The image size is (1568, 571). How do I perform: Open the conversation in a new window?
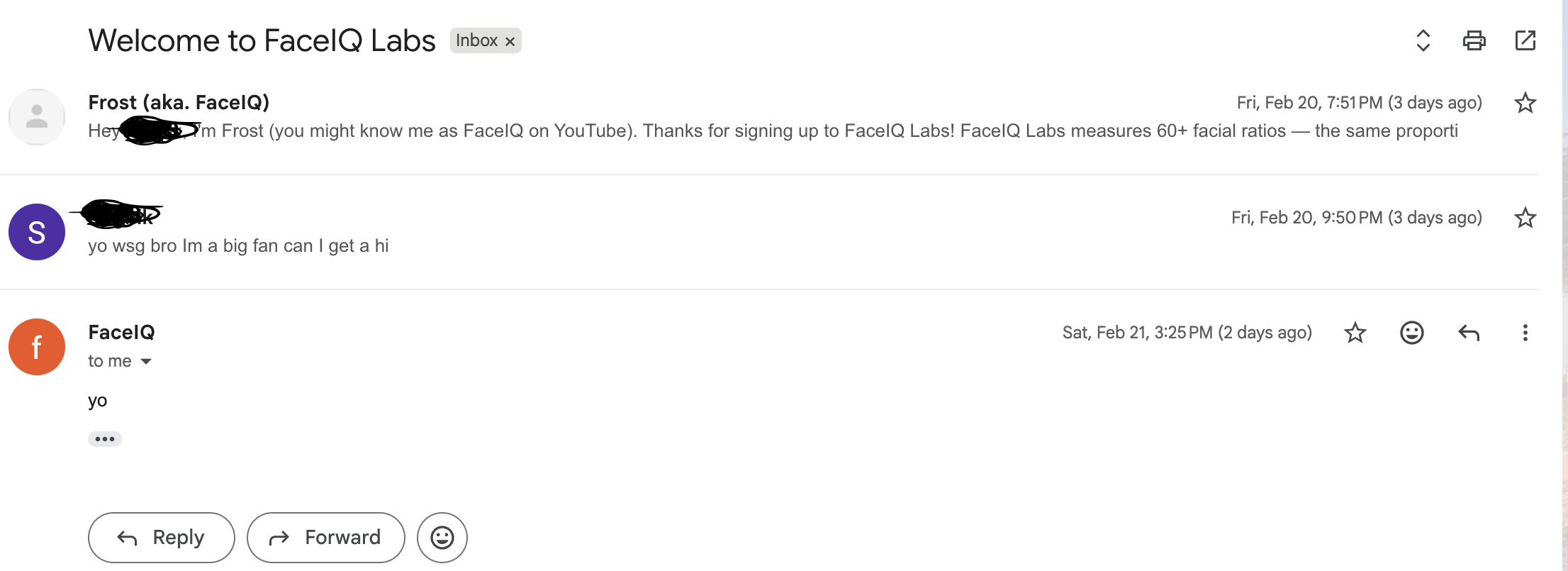1525,40
